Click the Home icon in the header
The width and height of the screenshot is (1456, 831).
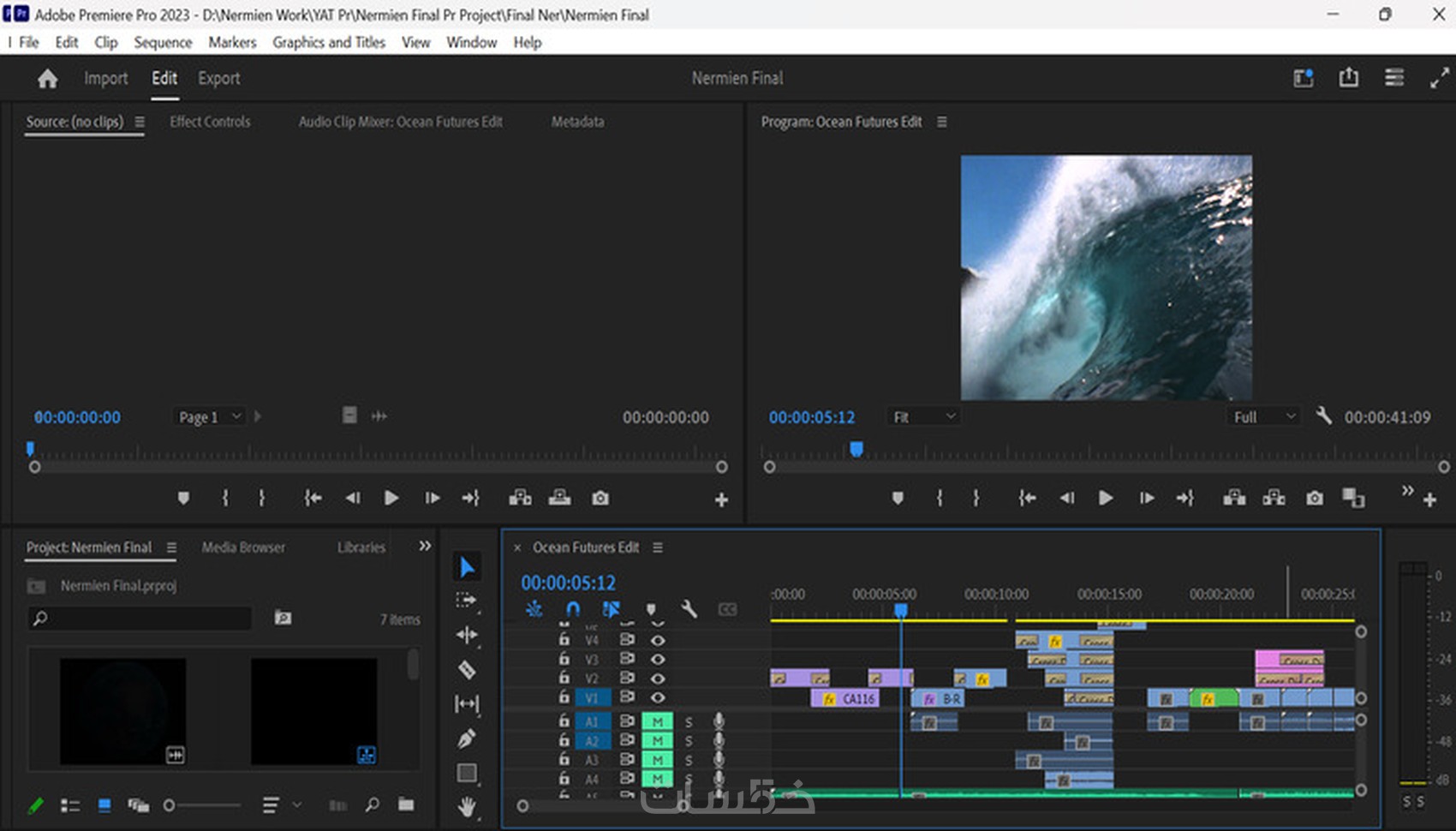(48, 79)
